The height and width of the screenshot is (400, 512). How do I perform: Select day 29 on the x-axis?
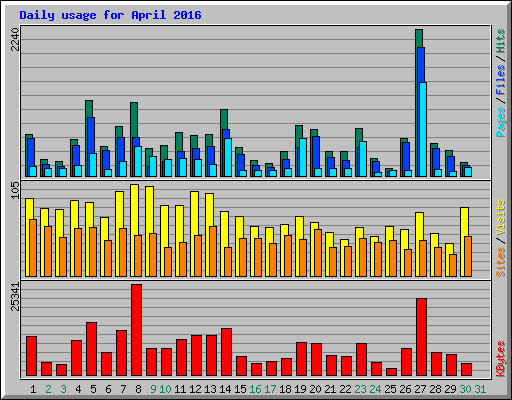click(x=450, y=389)
